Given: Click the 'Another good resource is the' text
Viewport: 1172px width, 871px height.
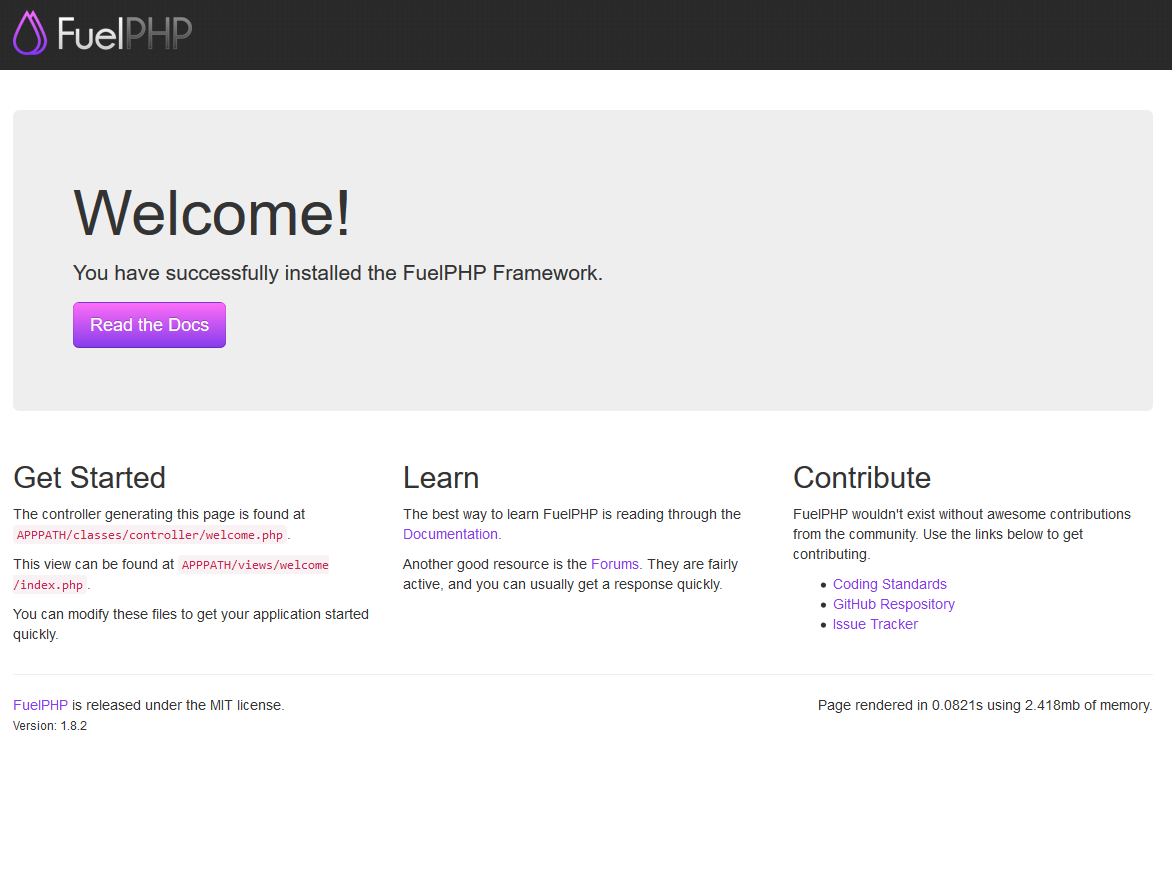Looking at the screenshot, I should point(495,564).
